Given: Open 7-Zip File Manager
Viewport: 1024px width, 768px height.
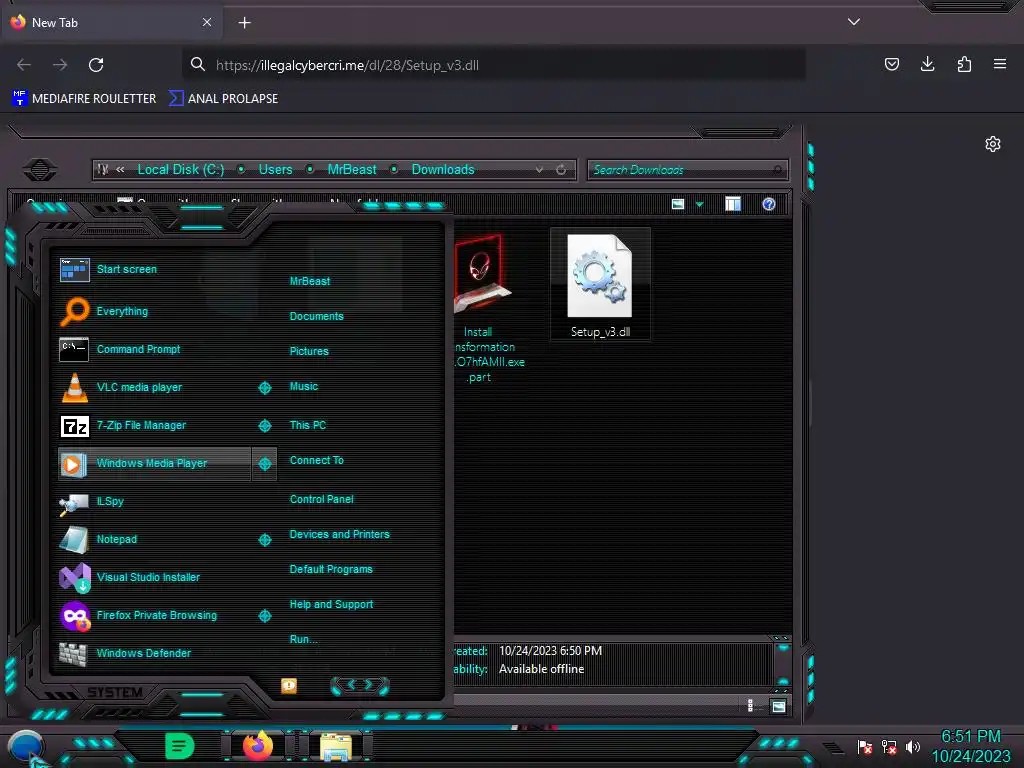Looking at the screenshot, I should pos(141,425).
